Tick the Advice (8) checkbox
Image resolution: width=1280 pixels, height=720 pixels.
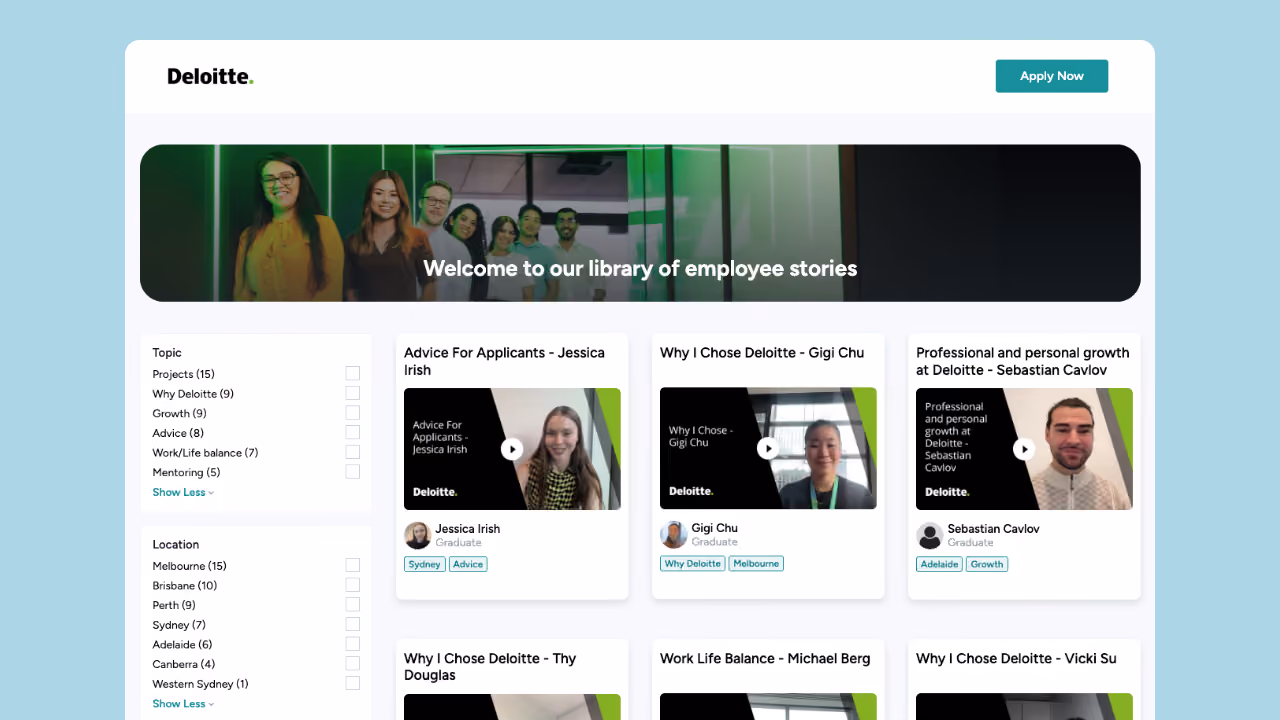tap(352, 432)
